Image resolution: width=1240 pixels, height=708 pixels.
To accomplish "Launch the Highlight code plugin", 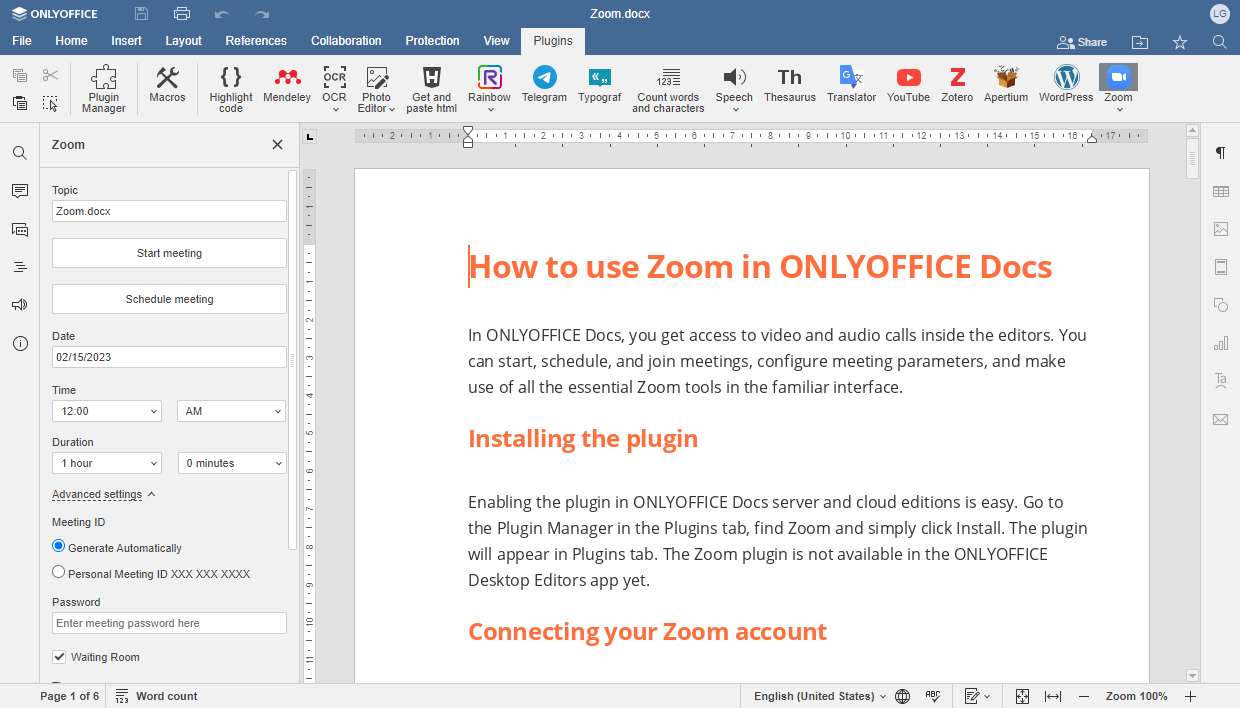I will (231, 89).
